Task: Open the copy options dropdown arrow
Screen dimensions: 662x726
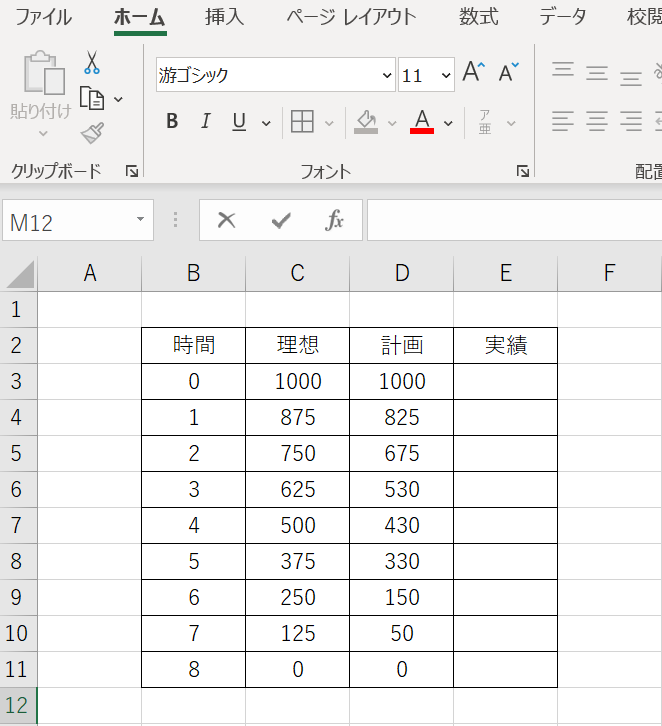Action: pos(119,99)
